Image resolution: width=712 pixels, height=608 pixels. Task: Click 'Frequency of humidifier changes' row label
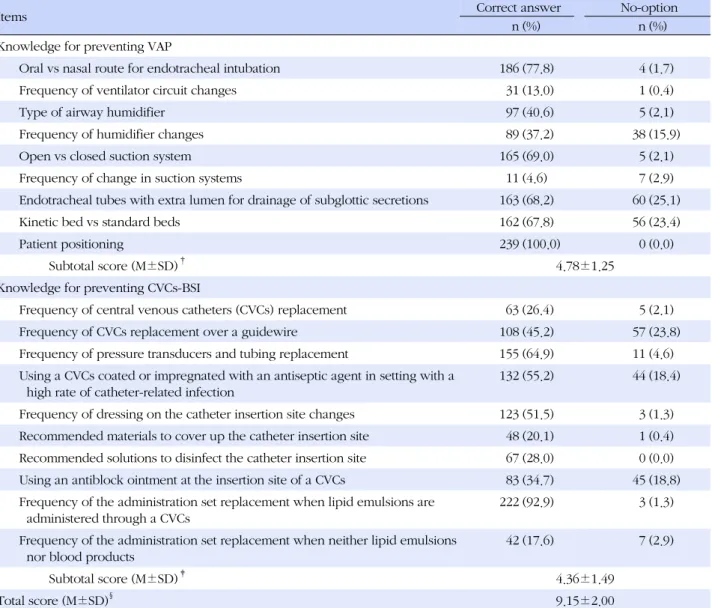tap(111, 134)
